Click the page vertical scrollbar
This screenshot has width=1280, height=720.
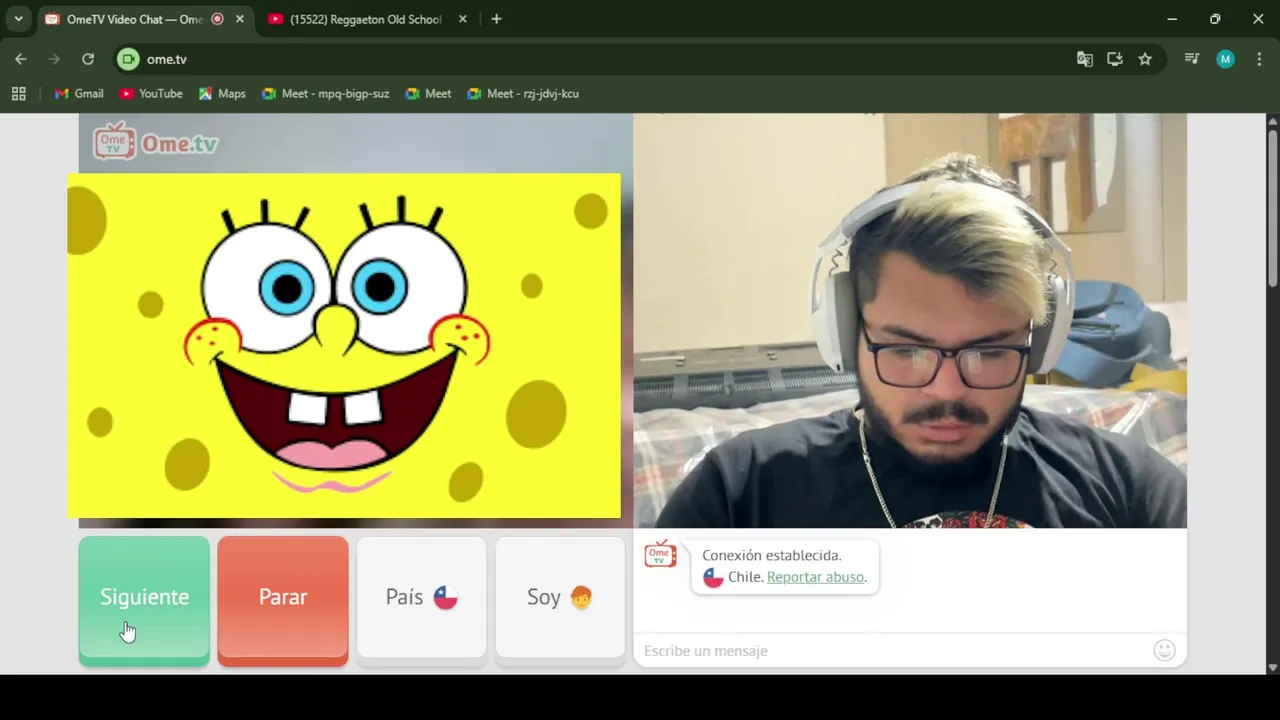(1273, 210)
